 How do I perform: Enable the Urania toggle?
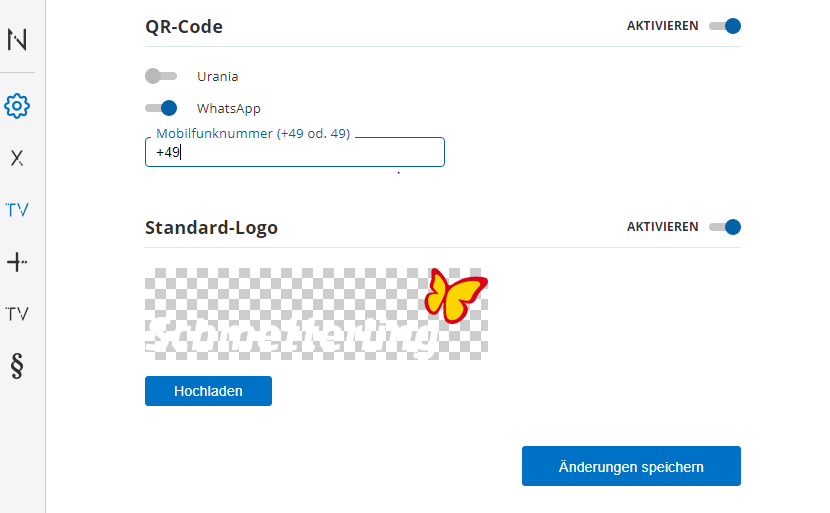[x=160, y=76]
